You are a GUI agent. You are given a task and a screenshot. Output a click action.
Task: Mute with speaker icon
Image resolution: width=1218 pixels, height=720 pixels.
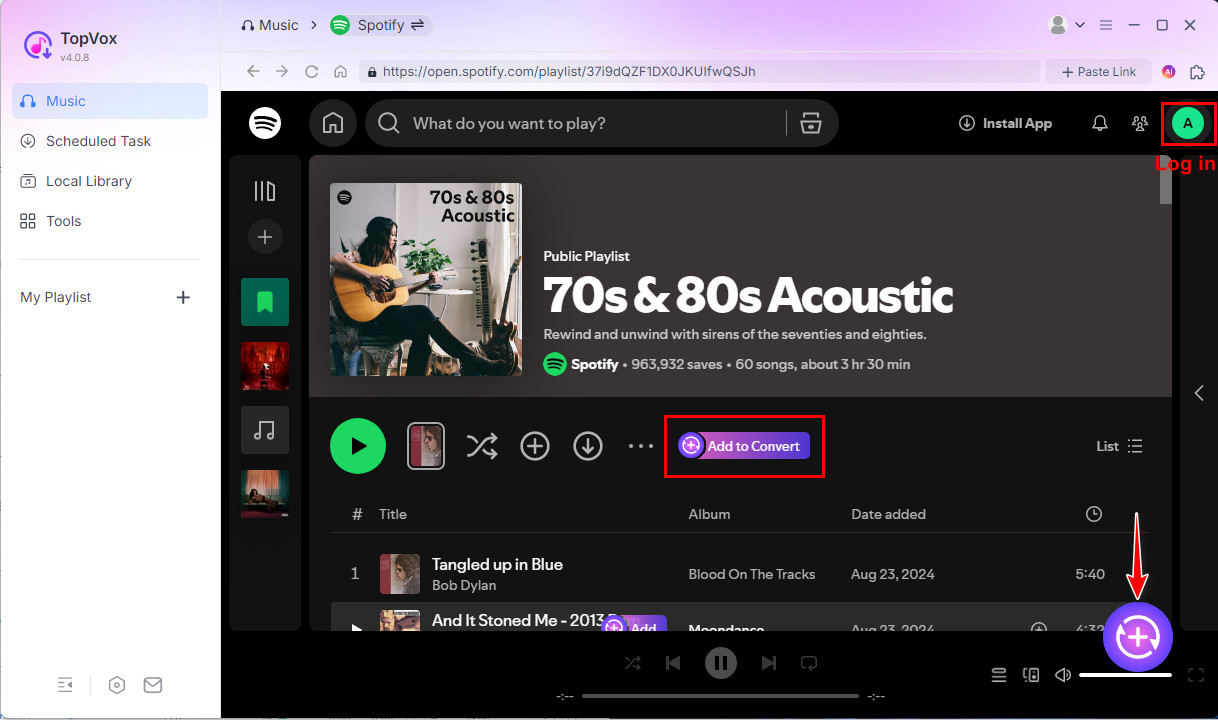(1063, 675)
